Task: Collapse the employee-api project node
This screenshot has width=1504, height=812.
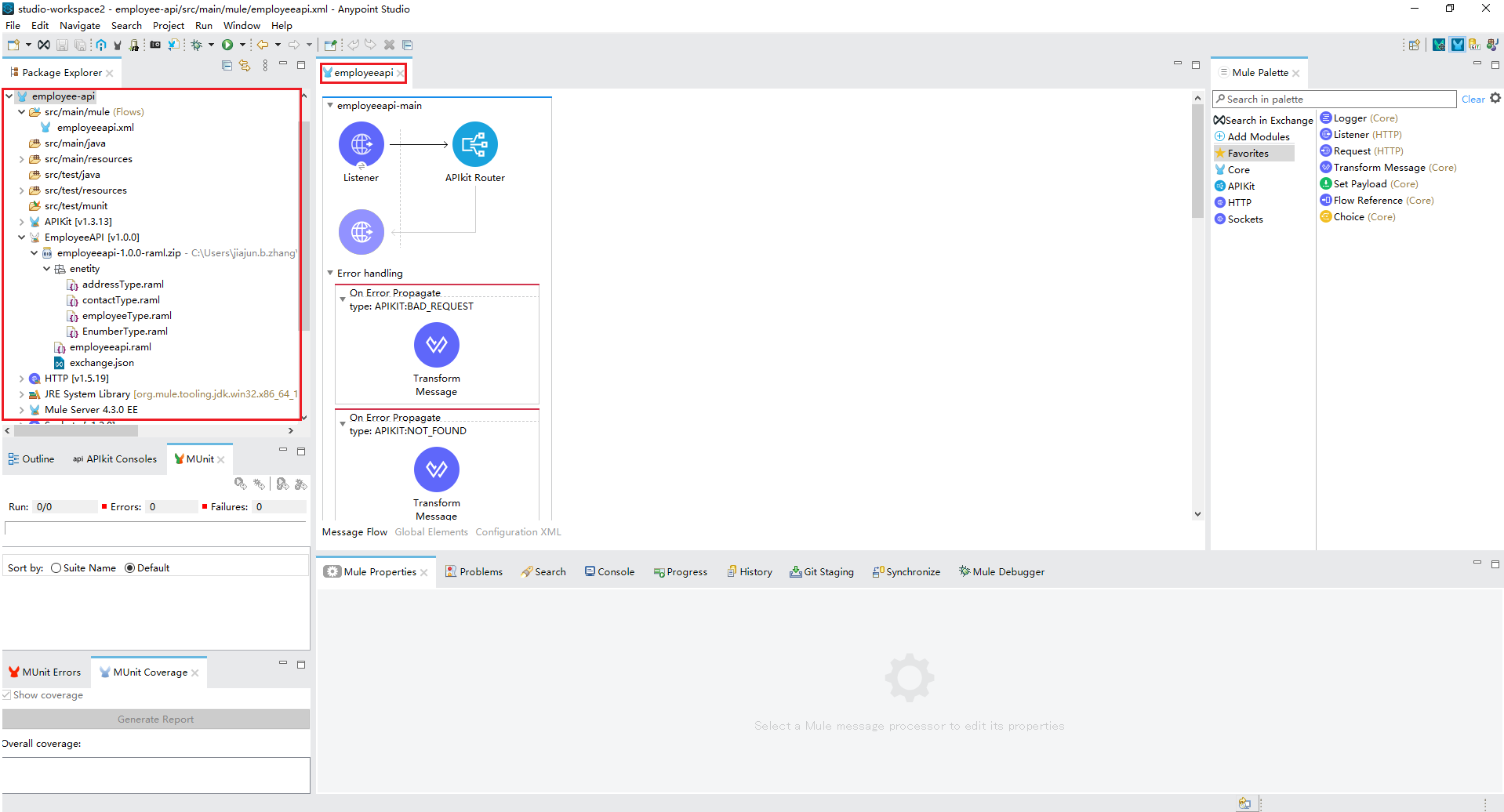Action: click(9, 96)
